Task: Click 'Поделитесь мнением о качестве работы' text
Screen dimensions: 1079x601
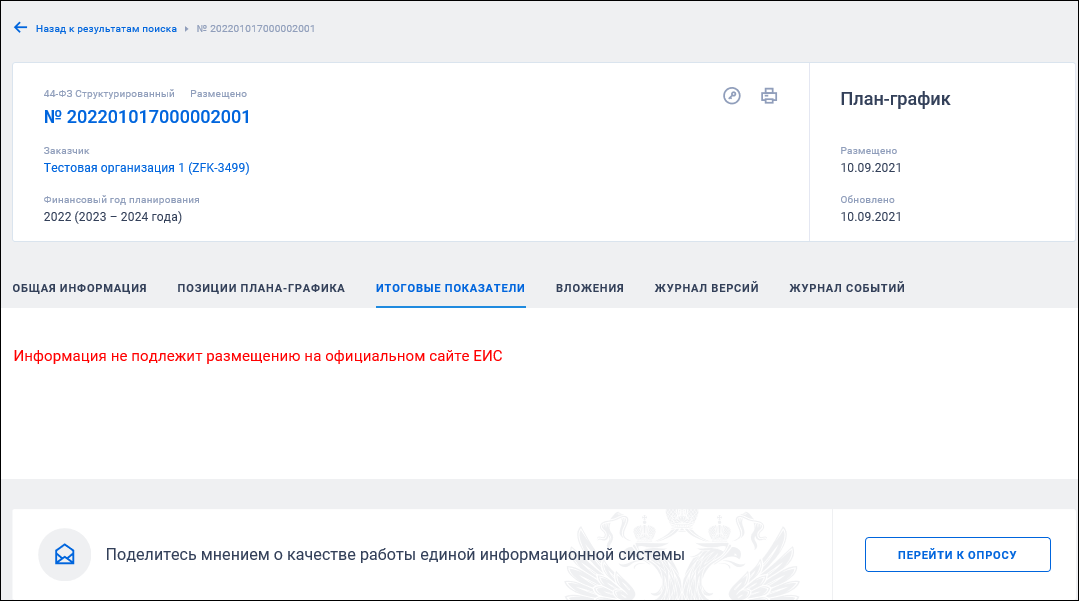Action: pos(395,554)
